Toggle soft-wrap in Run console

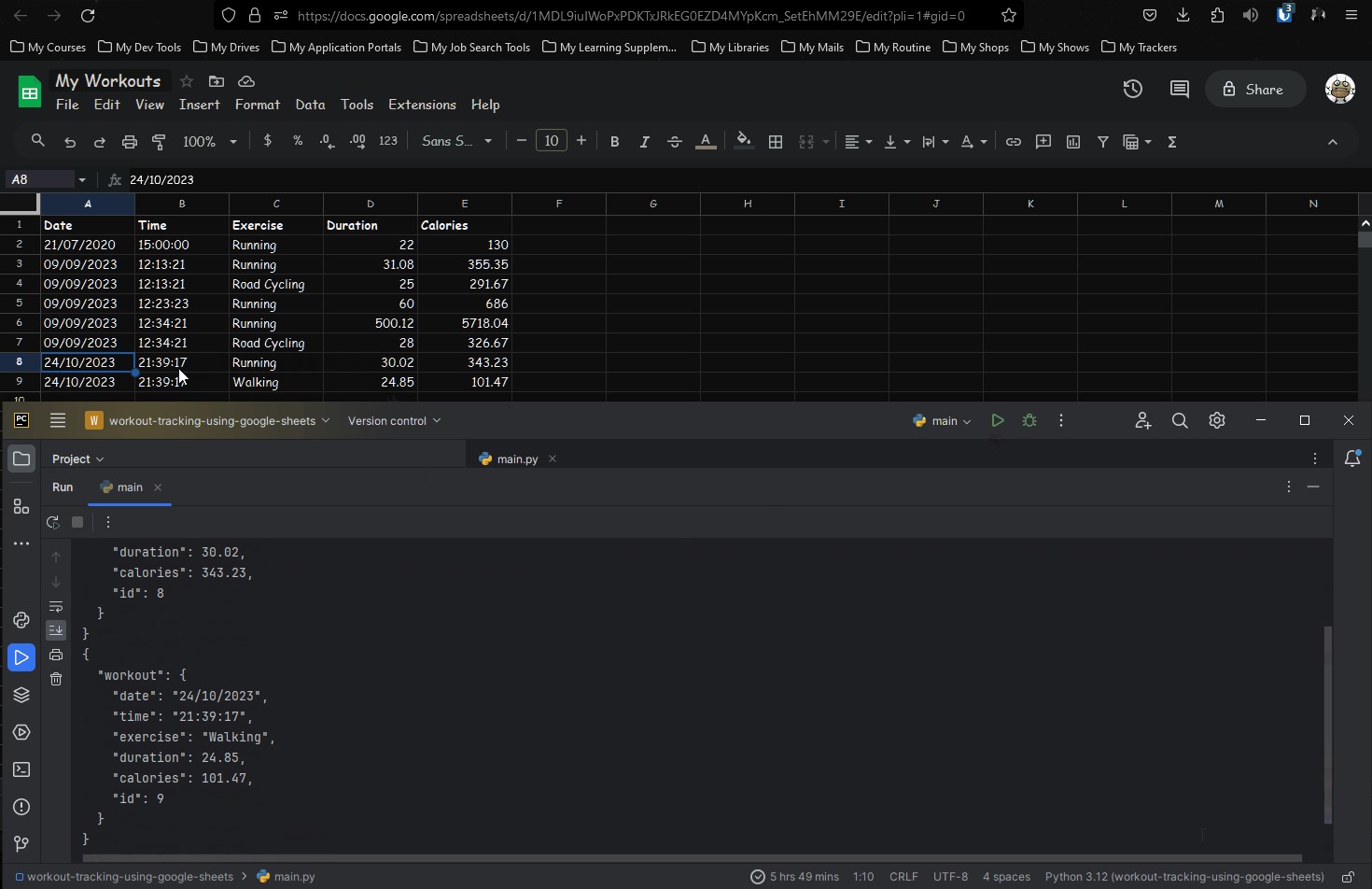click(x=56, y=607)
